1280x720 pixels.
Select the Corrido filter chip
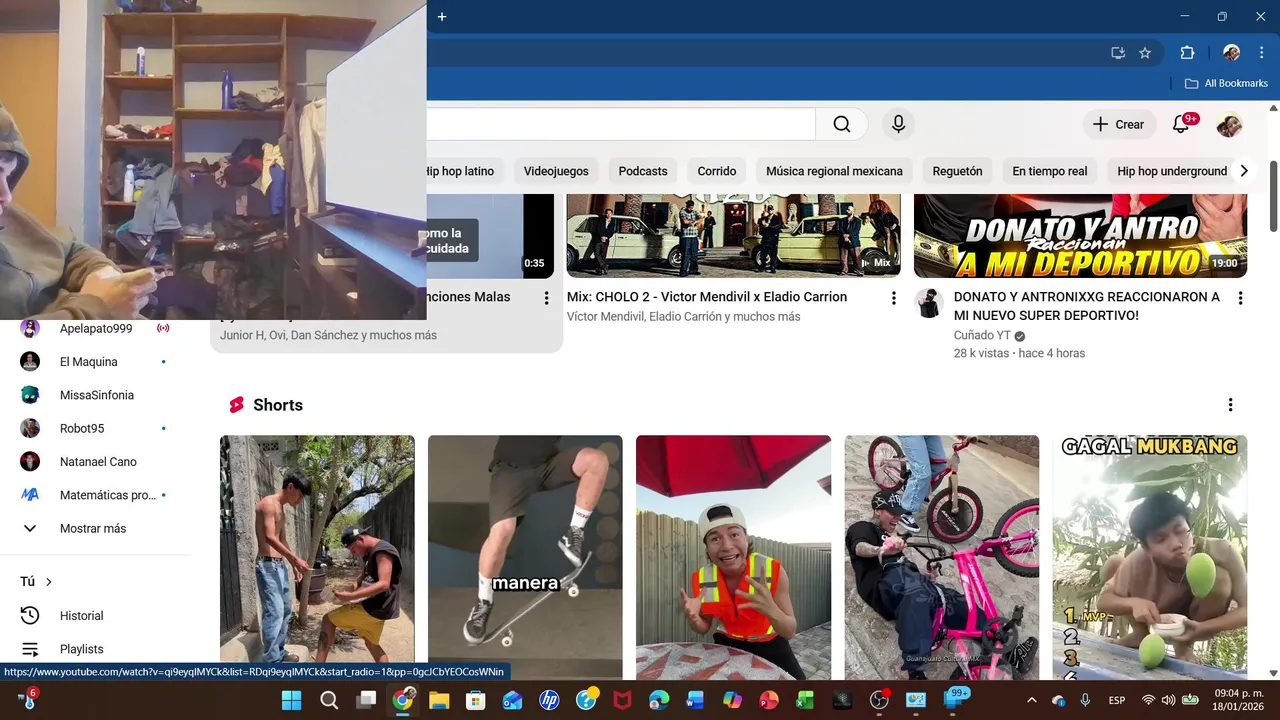click(717, 171)
